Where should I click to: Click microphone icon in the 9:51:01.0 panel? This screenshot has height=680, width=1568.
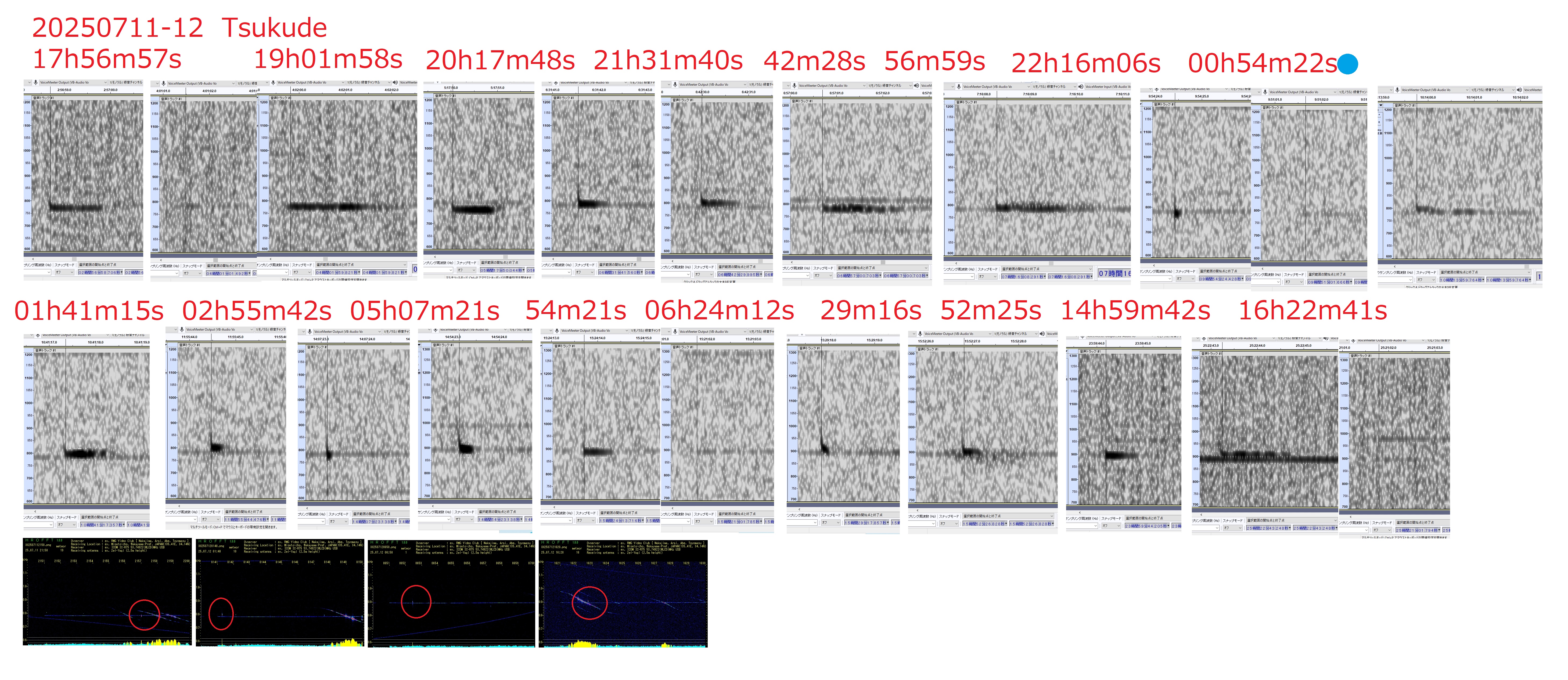tap(1264, 92)
